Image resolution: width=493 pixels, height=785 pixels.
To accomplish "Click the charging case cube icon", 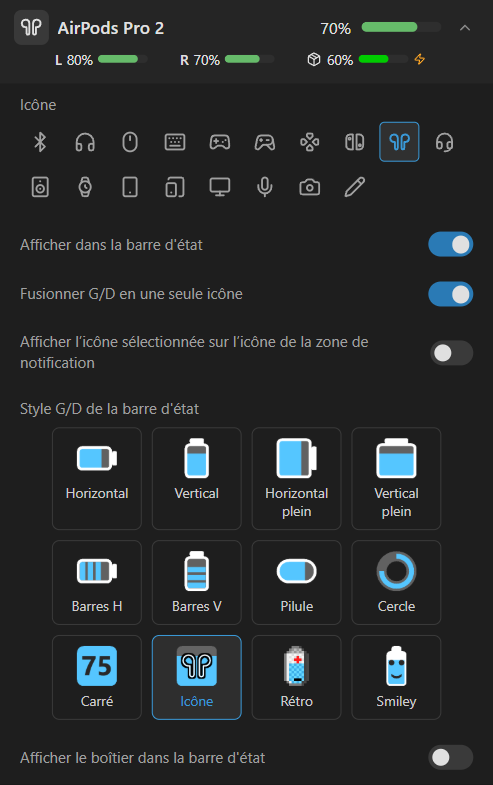I will pos(314,60).
